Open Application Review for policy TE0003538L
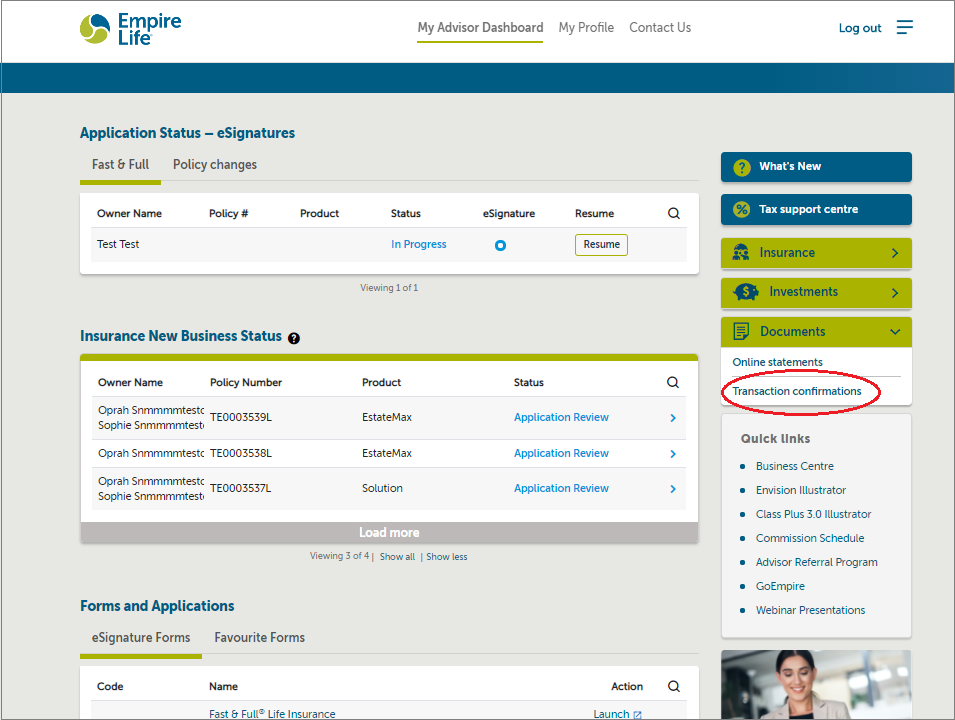The height and width of the screenshot is (720, 955). coord(561,453)
